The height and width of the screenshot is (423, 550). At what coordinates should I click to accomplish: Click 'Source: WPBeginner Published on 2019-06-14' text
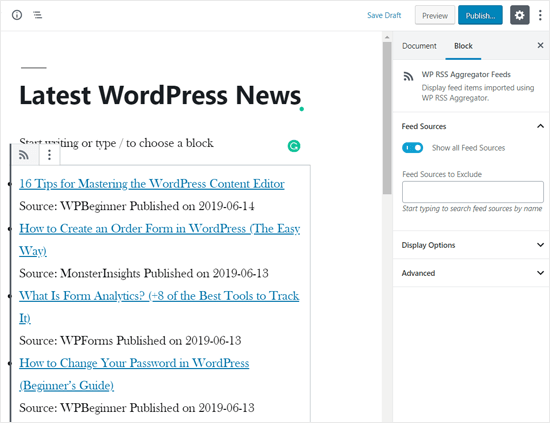click(137, 206)
